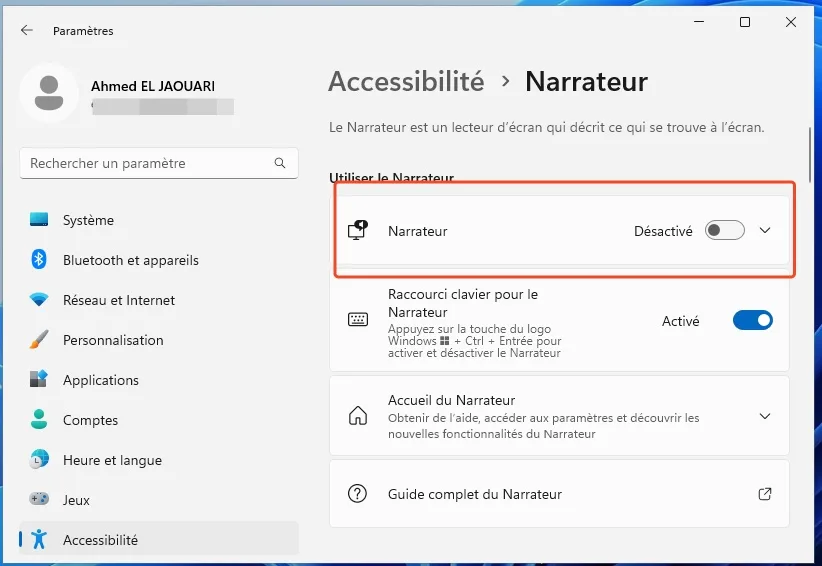The image size is (822, 566).
Task: Open Heure et langue settings
Action: click(159, 460)
